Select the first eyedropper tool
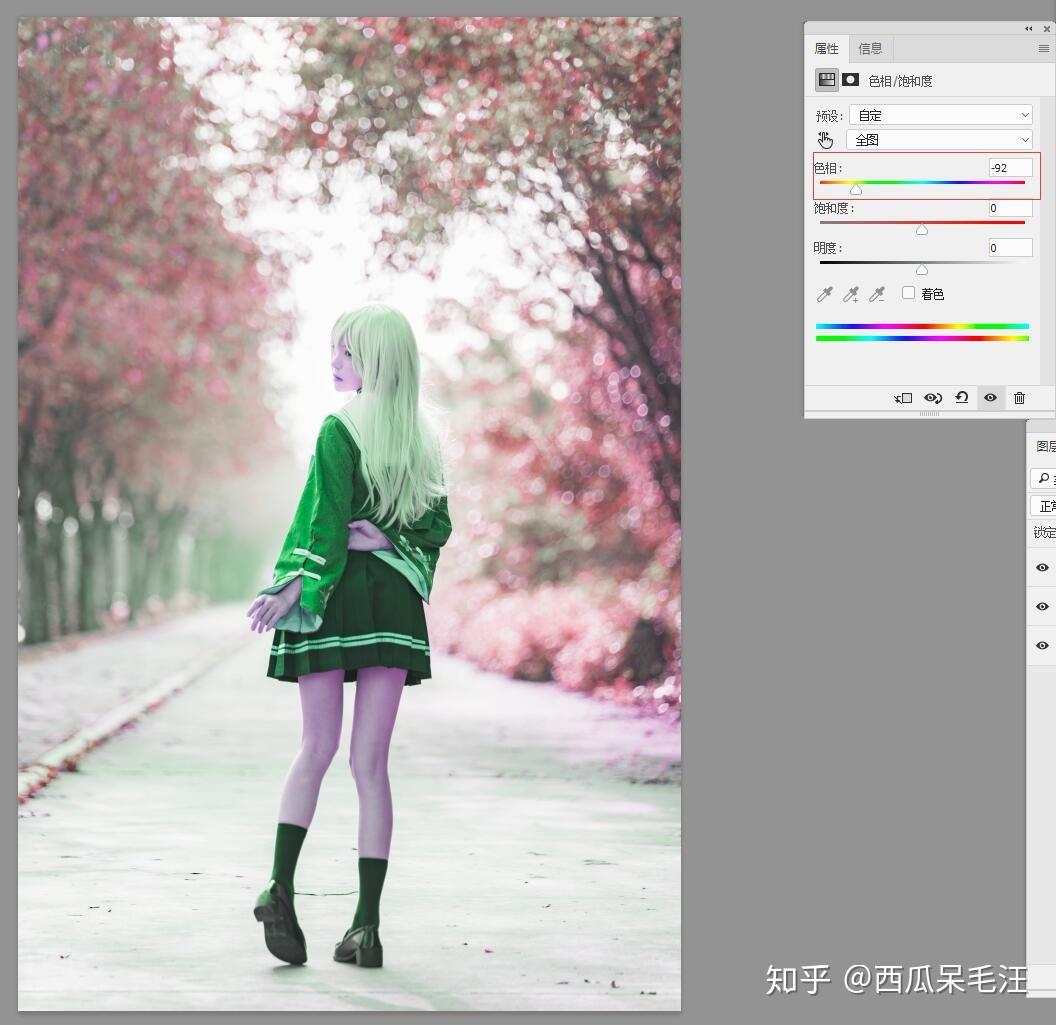This screenshot has width=1056, height=1025. 824,294
